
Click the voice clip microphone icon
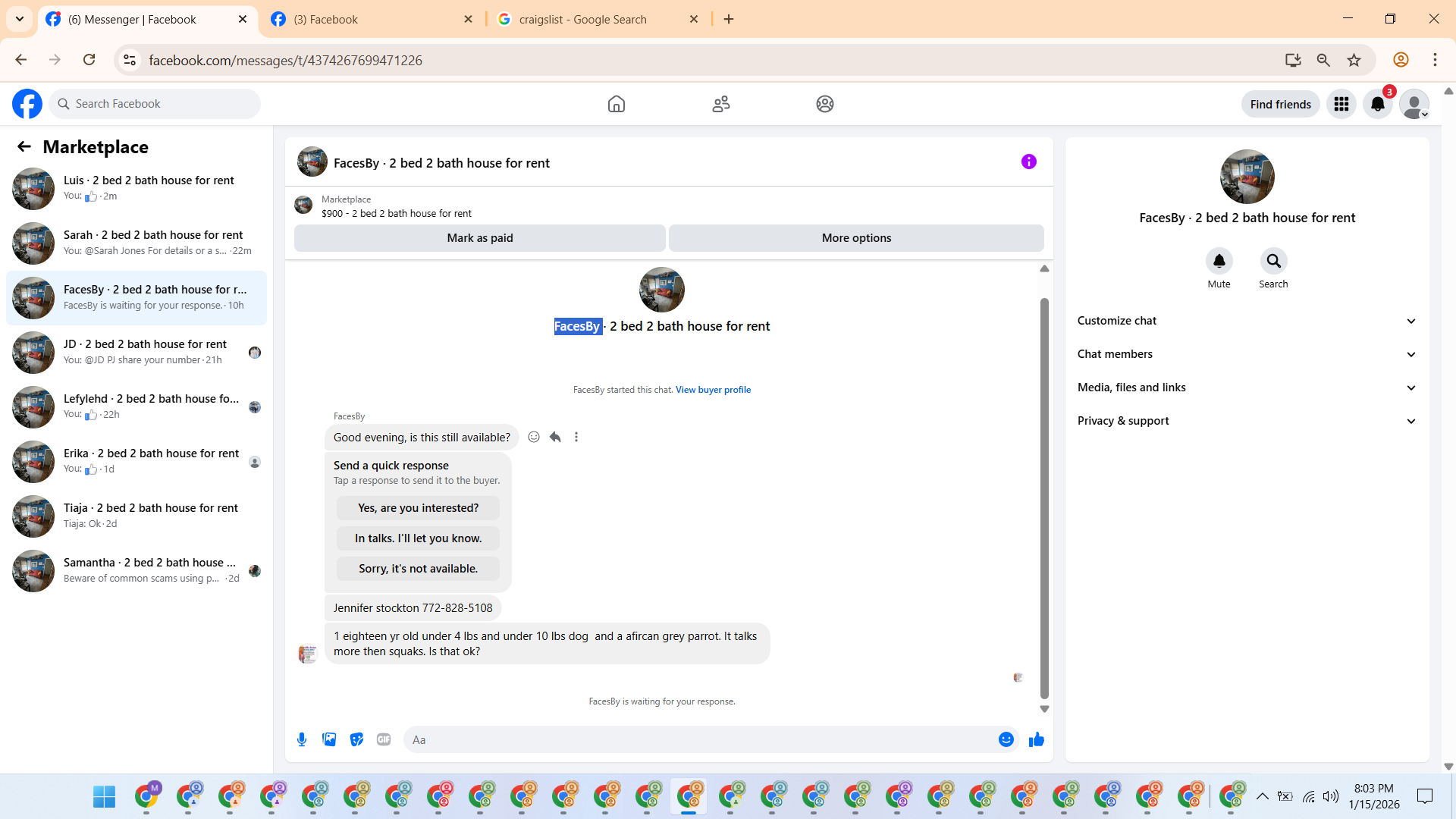tap(302, 739)
